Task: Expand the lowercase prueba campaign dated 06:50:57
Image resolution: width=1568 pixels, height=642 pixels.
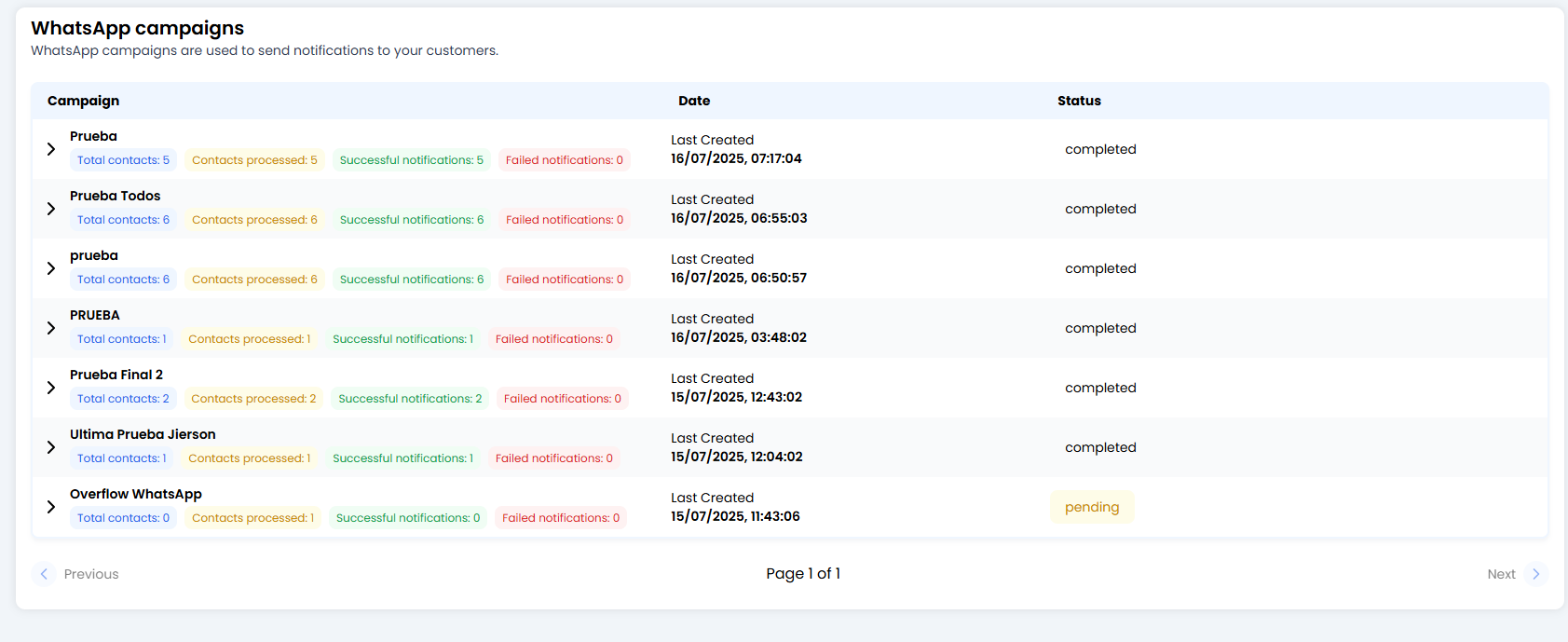Action: coord(51,268)
